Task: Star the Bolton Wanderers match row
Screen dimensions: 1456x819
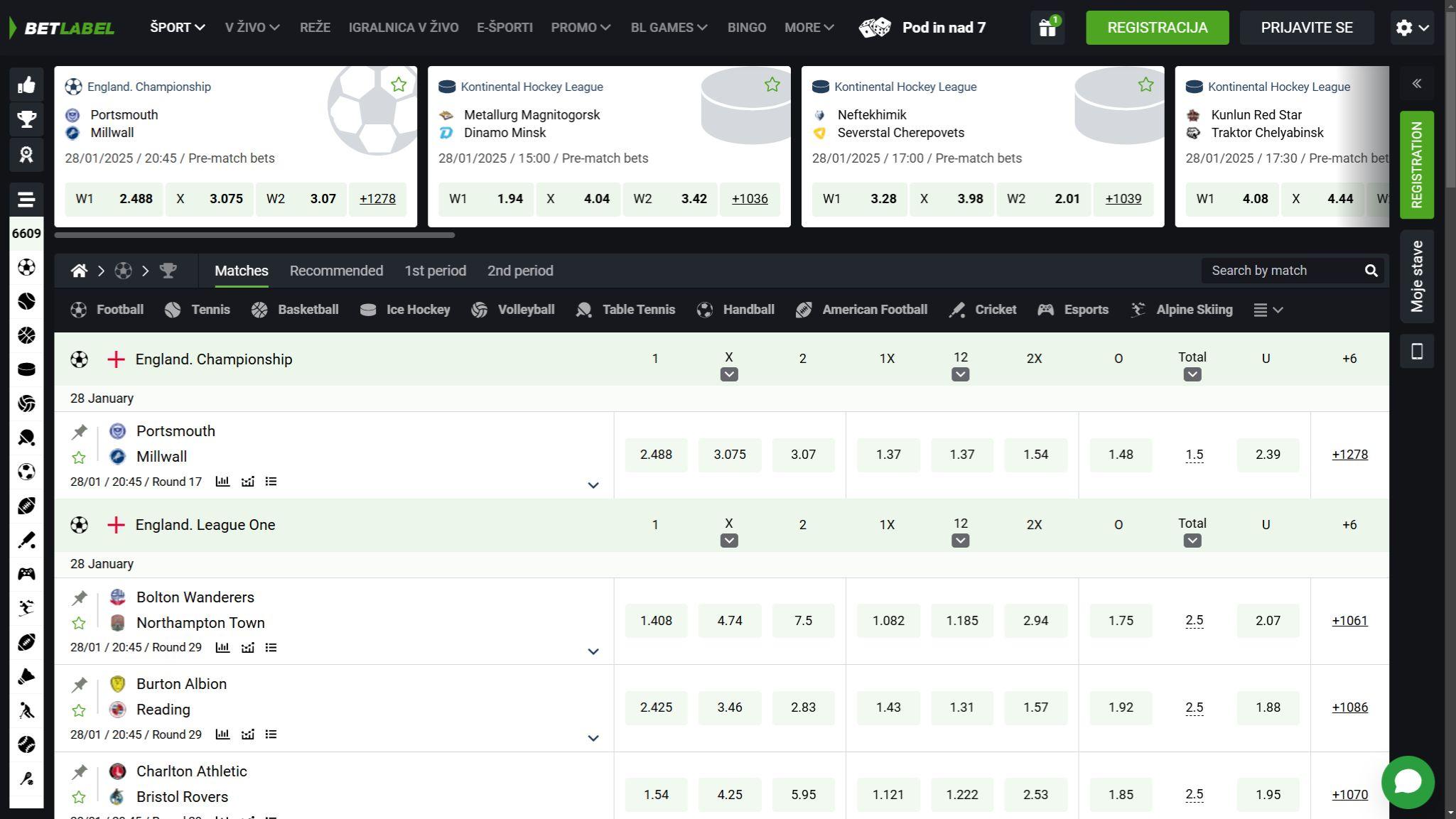Action: tap(79, 624)
